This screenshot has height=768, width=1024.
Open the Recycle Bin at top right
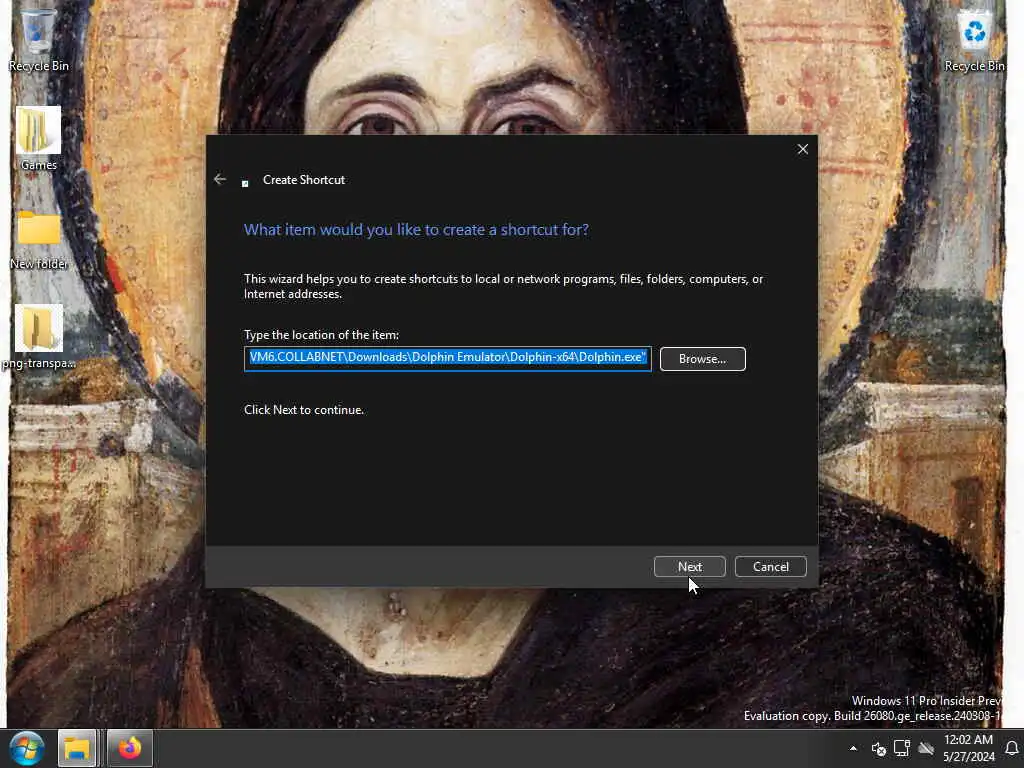974,38
